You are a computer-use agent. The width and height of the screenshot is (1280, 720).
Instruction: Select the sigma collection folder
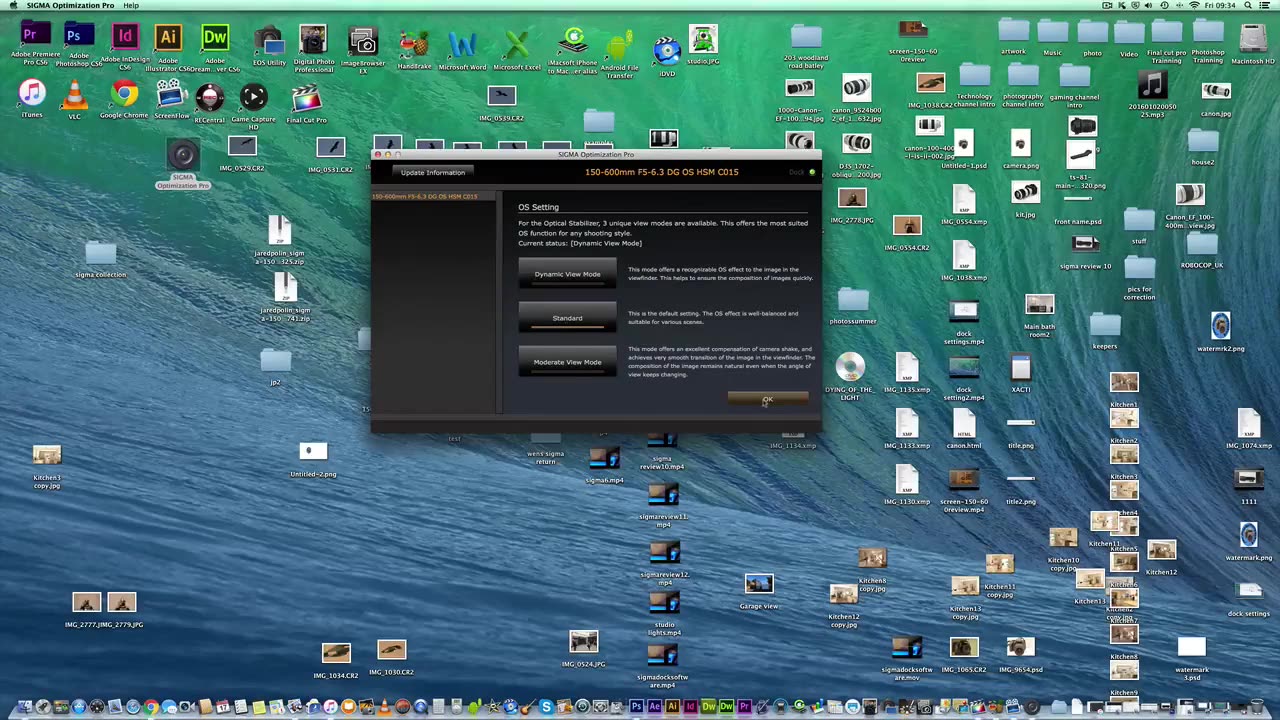click(100, 253)
